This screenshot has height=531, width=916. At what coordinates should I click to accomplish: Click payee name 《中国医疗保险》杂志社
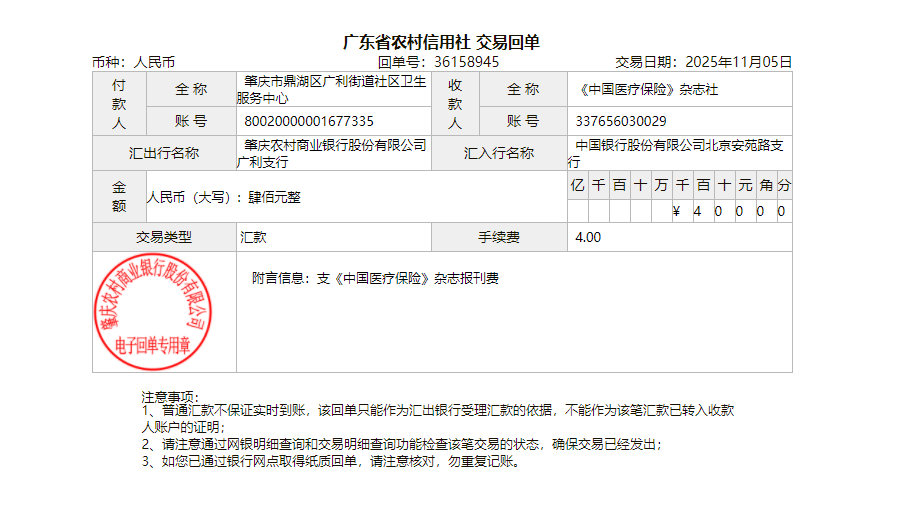click(x=648, y=89)
